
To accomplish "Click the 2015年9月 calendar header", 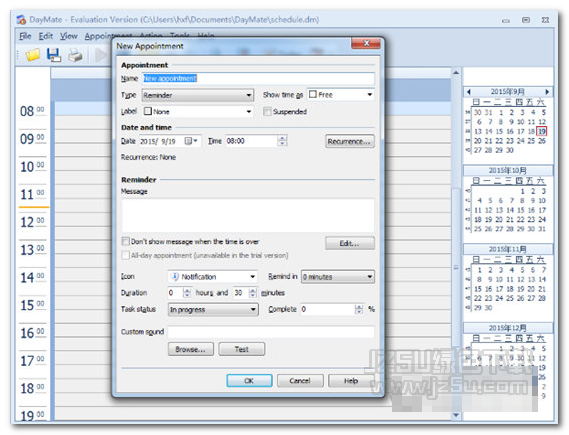I will click(507, 92).
